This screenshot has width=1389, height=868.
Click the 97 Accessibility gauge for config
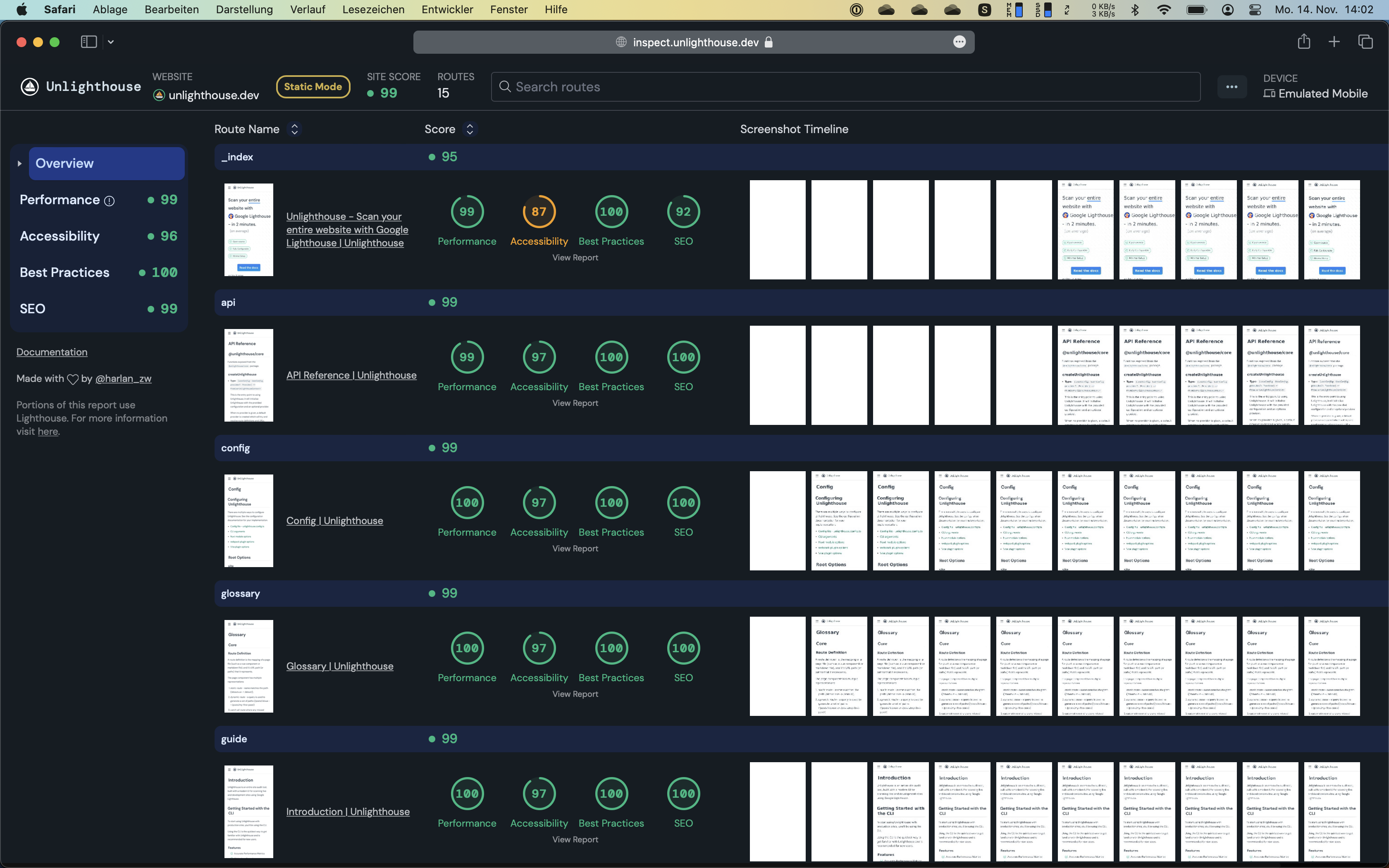539,503
